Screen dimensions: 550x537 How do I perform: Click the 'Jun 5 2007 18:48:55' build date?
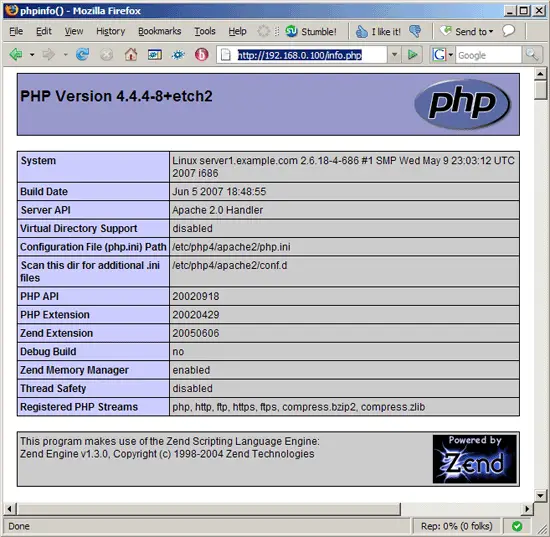click(219, 192)
